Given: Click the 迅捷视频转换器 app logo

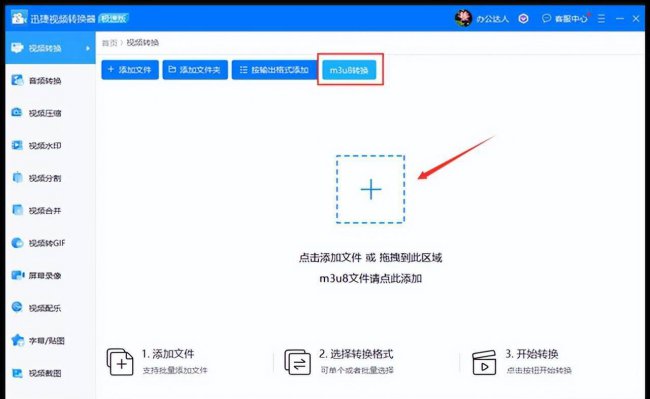Looking at the screenshot, I should click(19, 18).
